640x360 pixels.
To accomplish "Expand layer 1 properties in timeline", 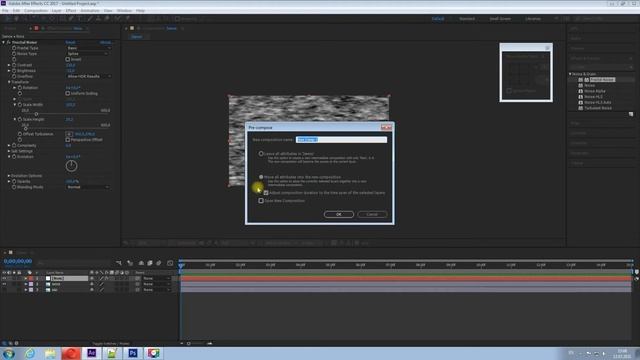I will click(26, 278).
